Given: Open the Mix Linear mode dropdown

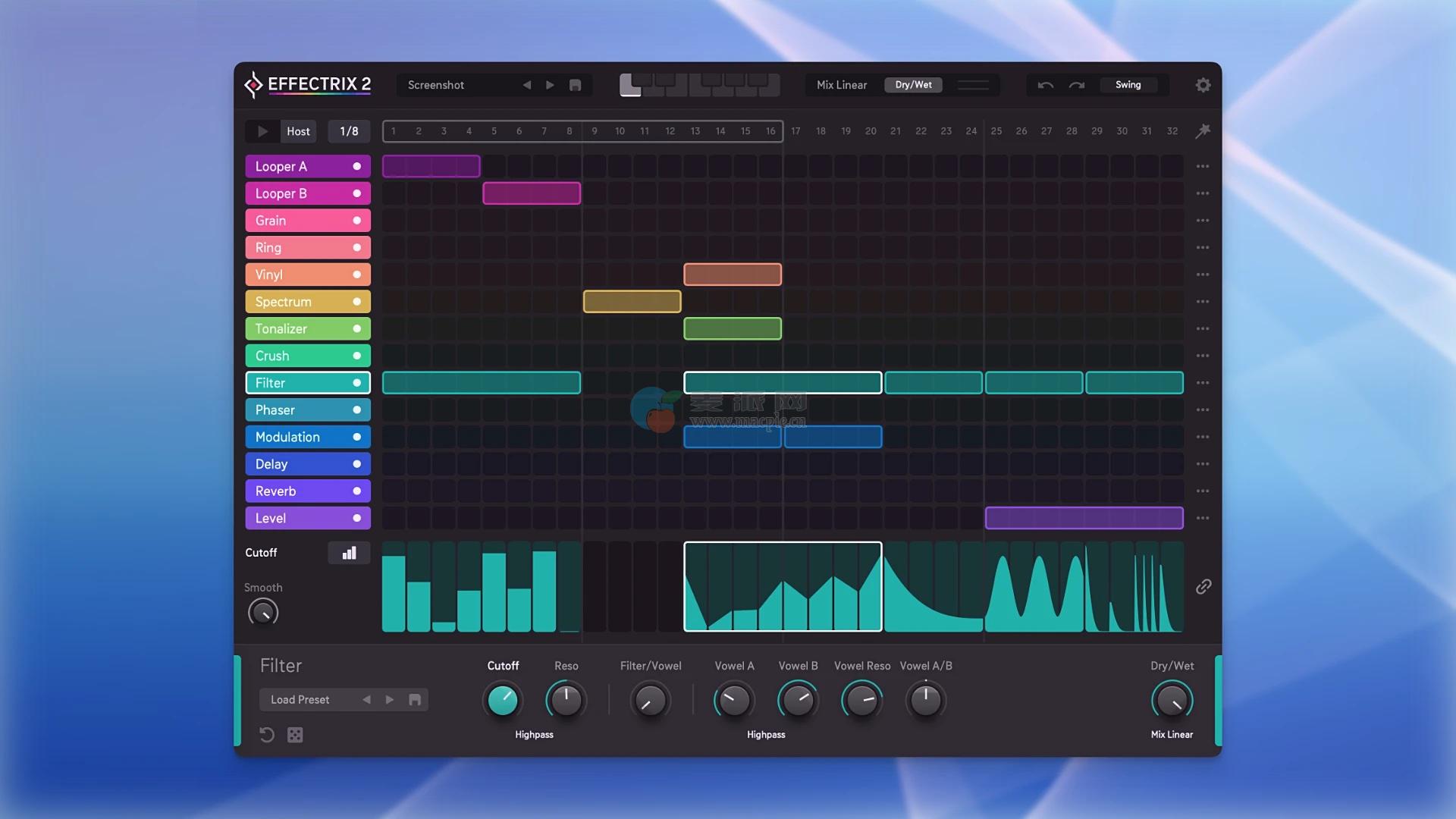Looking at the screenshot, I should click(841, 85).
